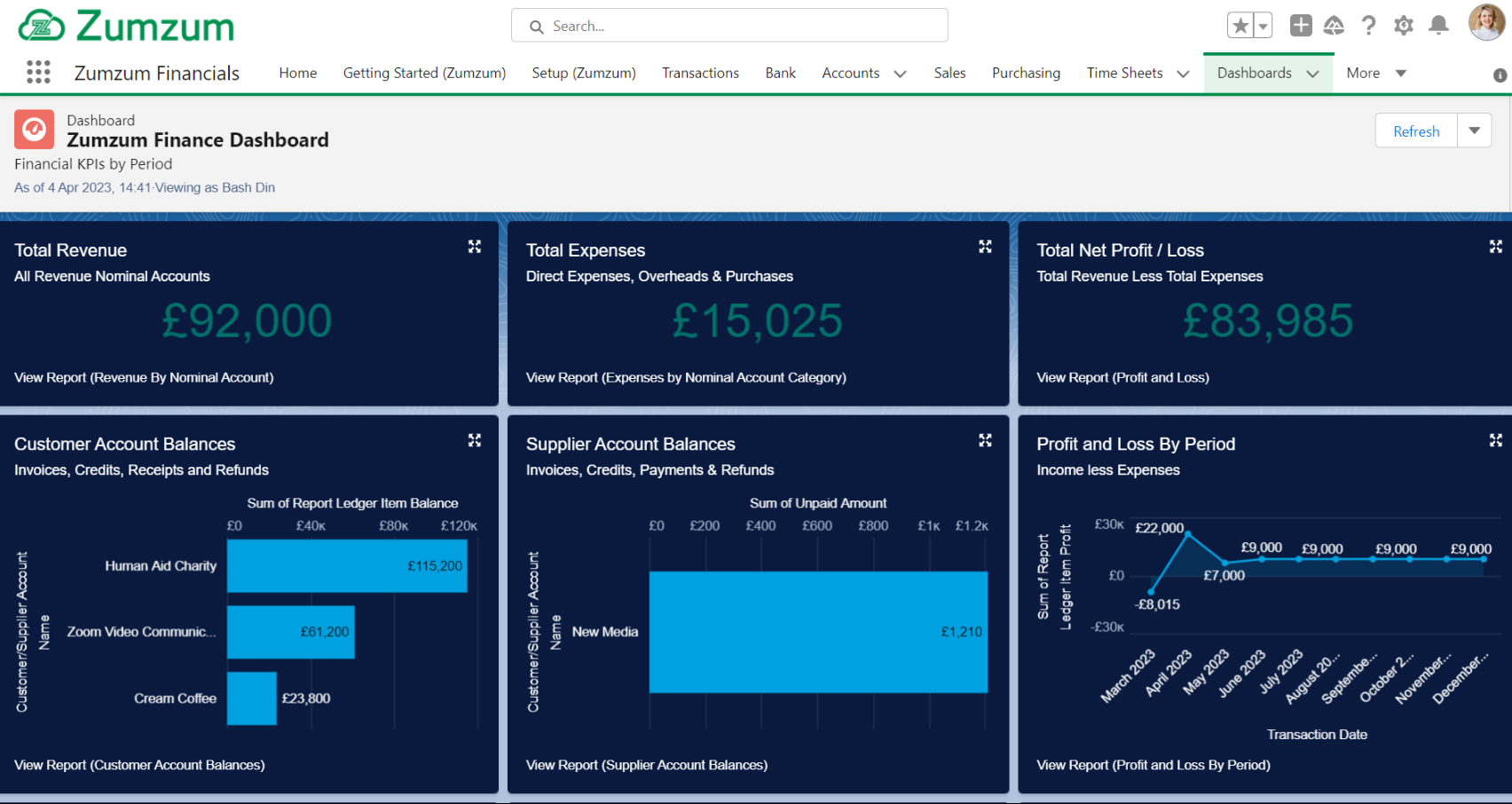Expand the Total Net Profit / Loss widget
Viewport: 1512px width, 804px height.
[1495, 247]
